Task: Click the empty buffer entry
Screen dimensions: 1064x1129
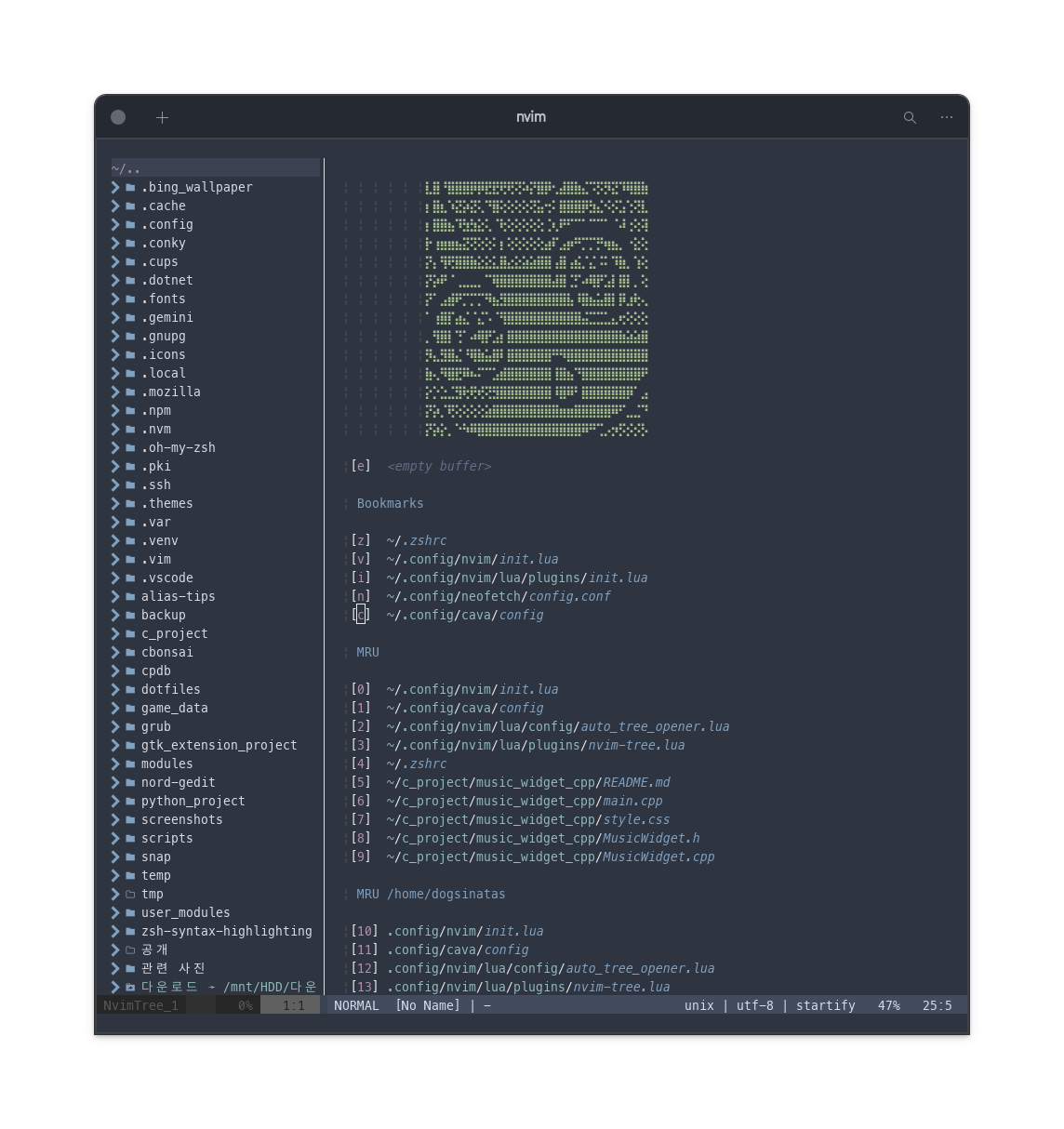Action: (438, 466)
